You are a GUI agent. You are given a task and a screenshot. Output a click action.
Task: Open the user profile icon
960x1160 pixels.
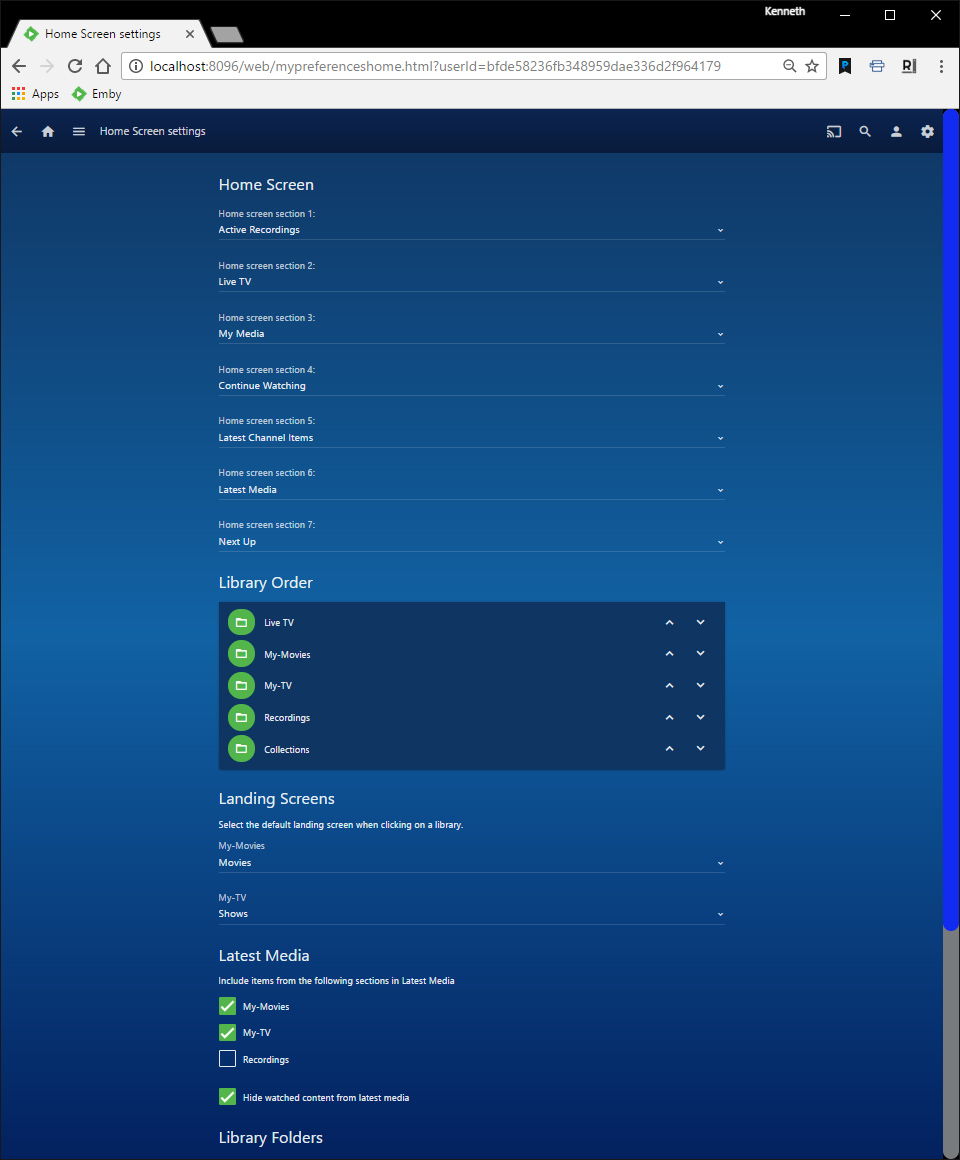896,131
